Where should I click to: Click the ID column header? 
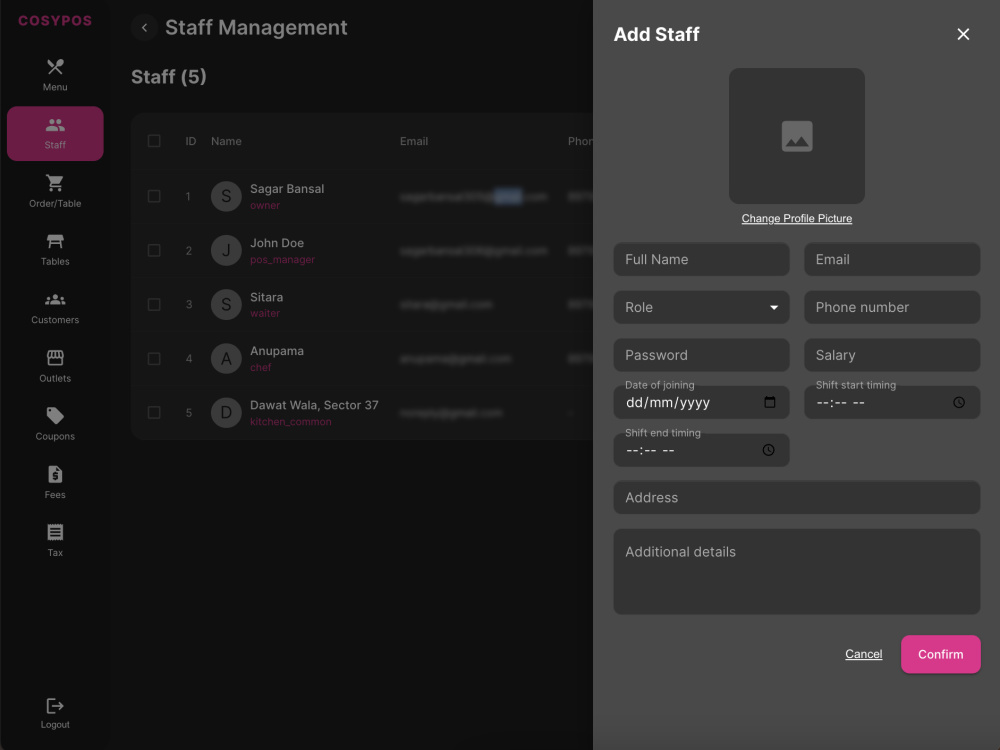(191, 142)
